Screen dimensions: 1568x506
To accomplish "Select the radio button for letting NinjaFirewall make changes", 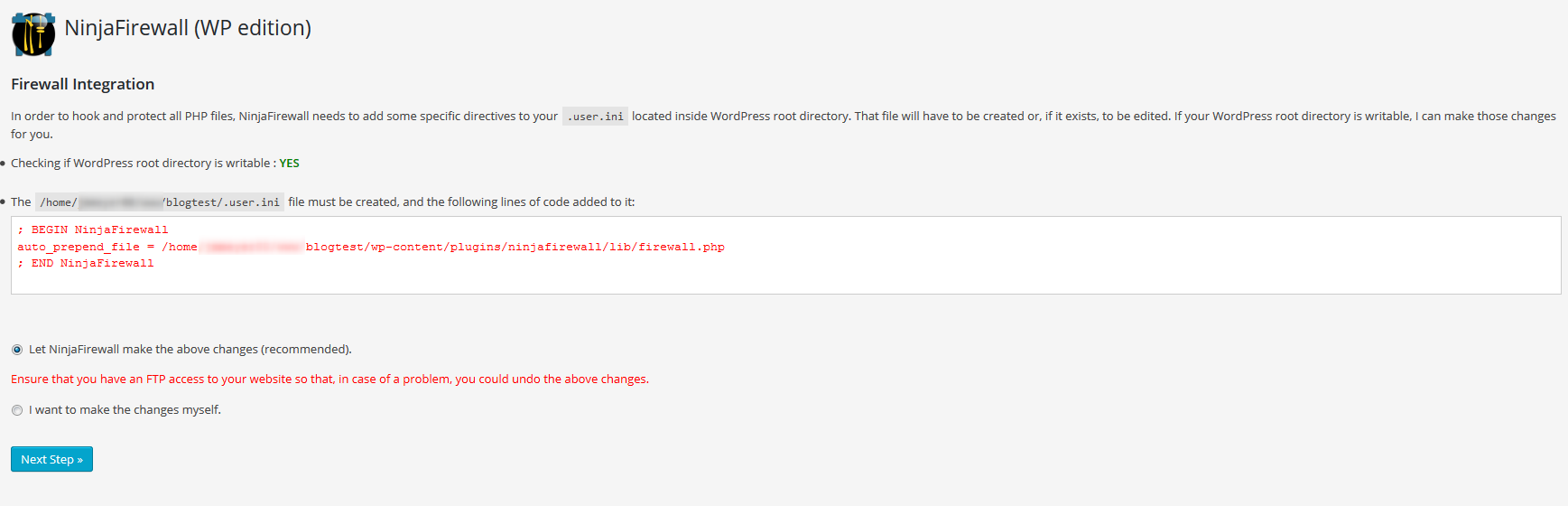I will coord(17,350).
